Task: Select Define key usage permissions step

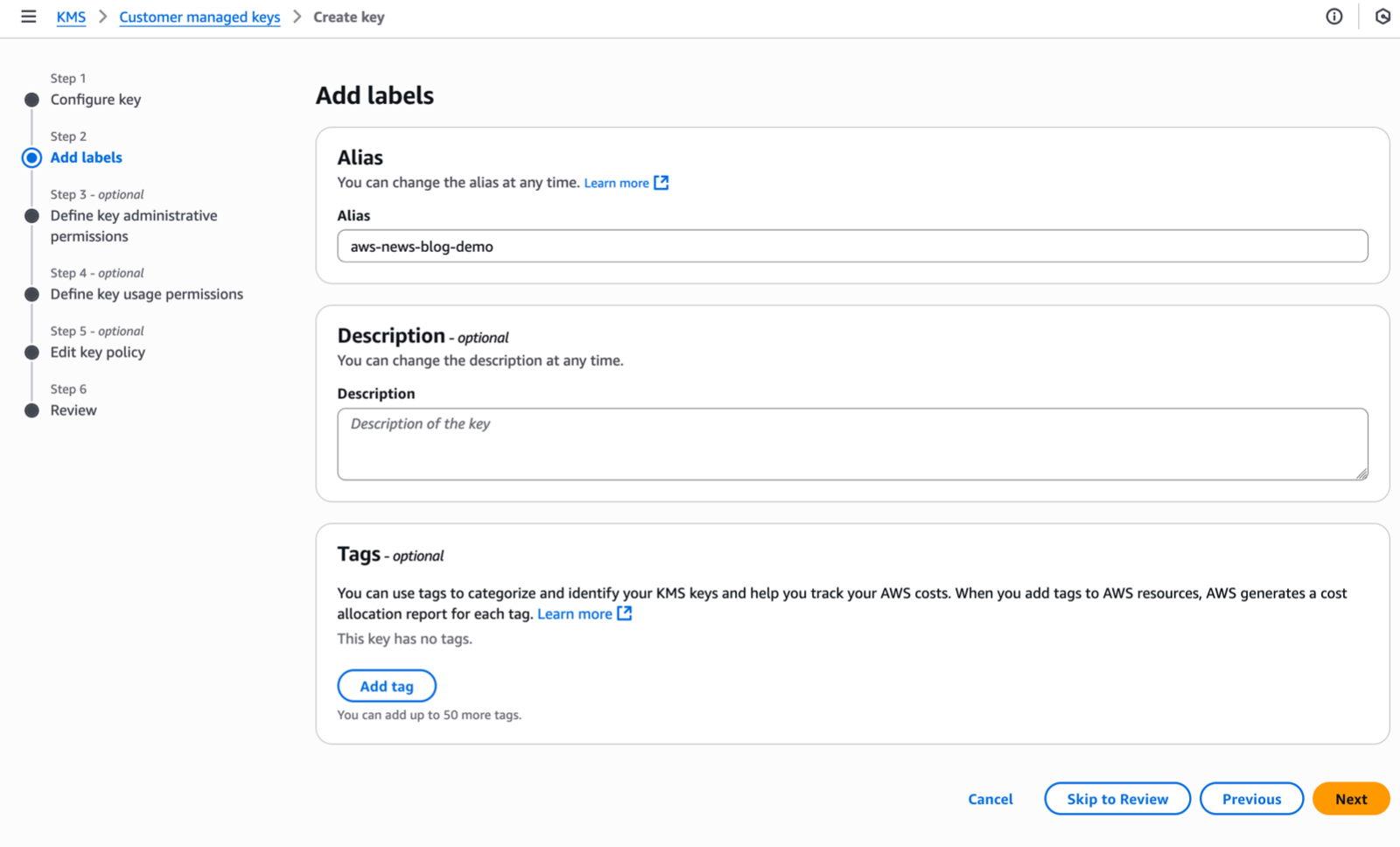Action: click(x=146, y=294)
